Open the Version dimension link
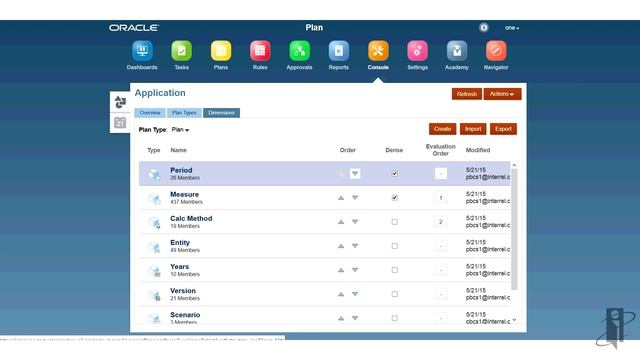The height and width of the screenshot is (360, 640). (183, 291)
